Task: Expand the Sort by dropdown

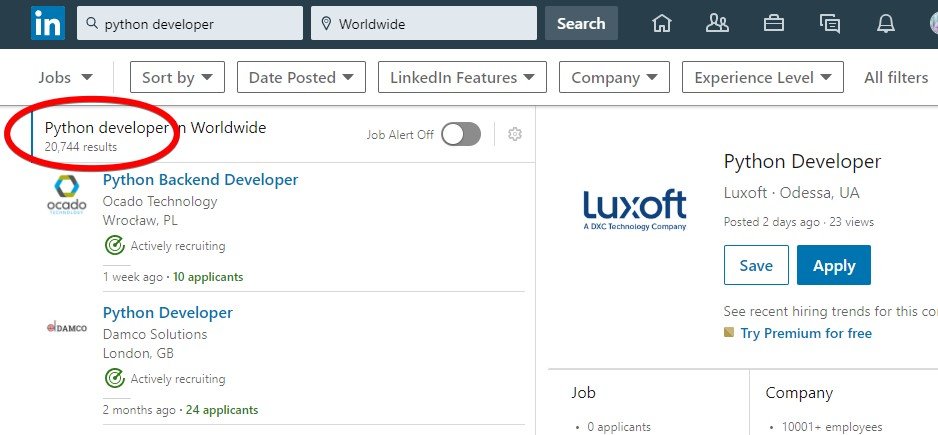Action: click(x=177, y=77)
